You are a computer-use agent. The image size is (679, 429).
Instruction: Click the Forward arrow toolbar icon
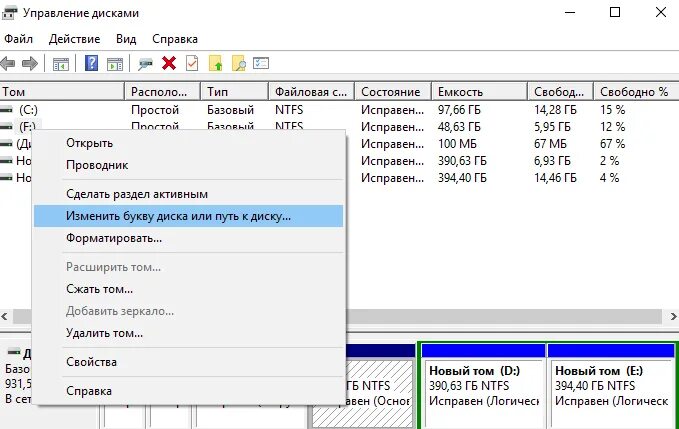(x=29, y=64)
